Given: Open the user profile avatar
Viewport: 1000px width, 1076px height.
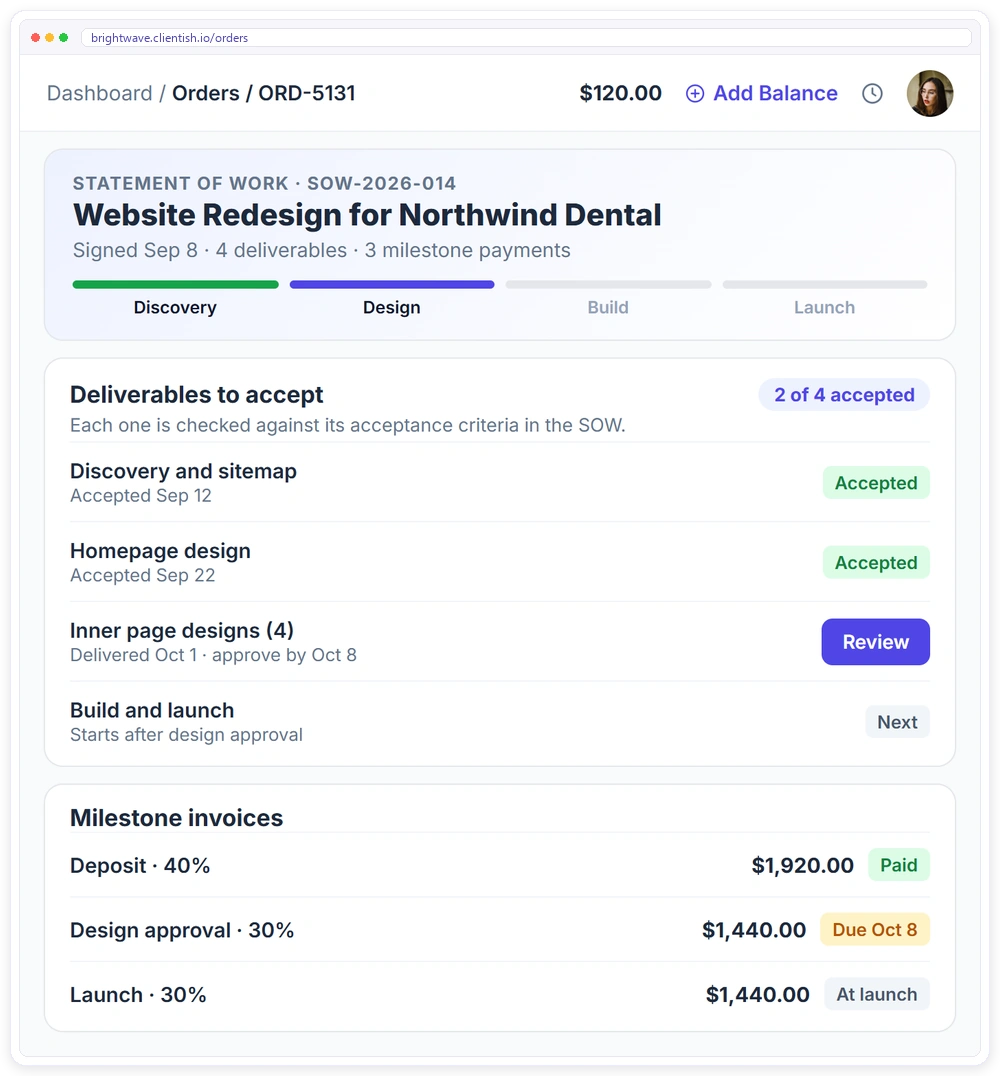Looking at the screenshot, I should coord(929,93).
